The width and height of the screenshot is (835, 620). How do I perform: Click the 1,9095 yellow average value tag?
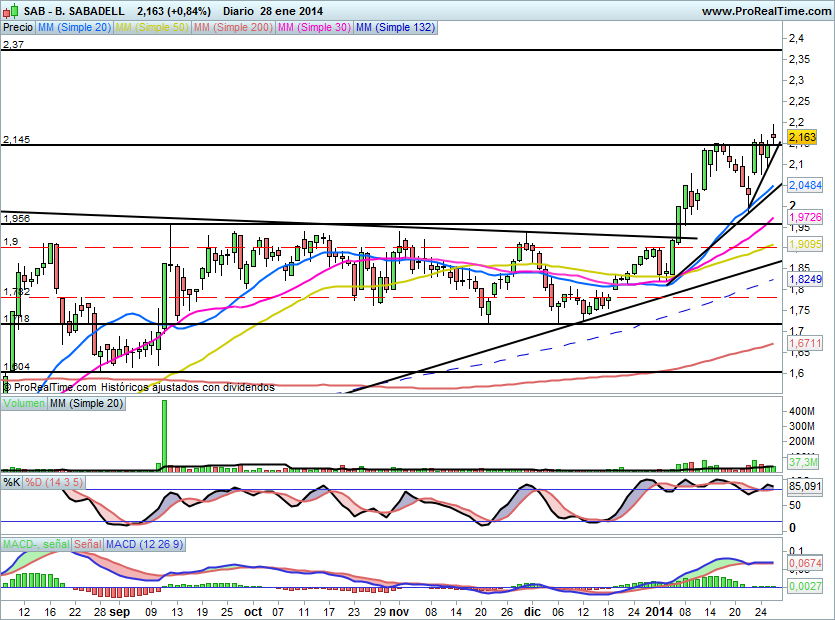click(805, 244)
